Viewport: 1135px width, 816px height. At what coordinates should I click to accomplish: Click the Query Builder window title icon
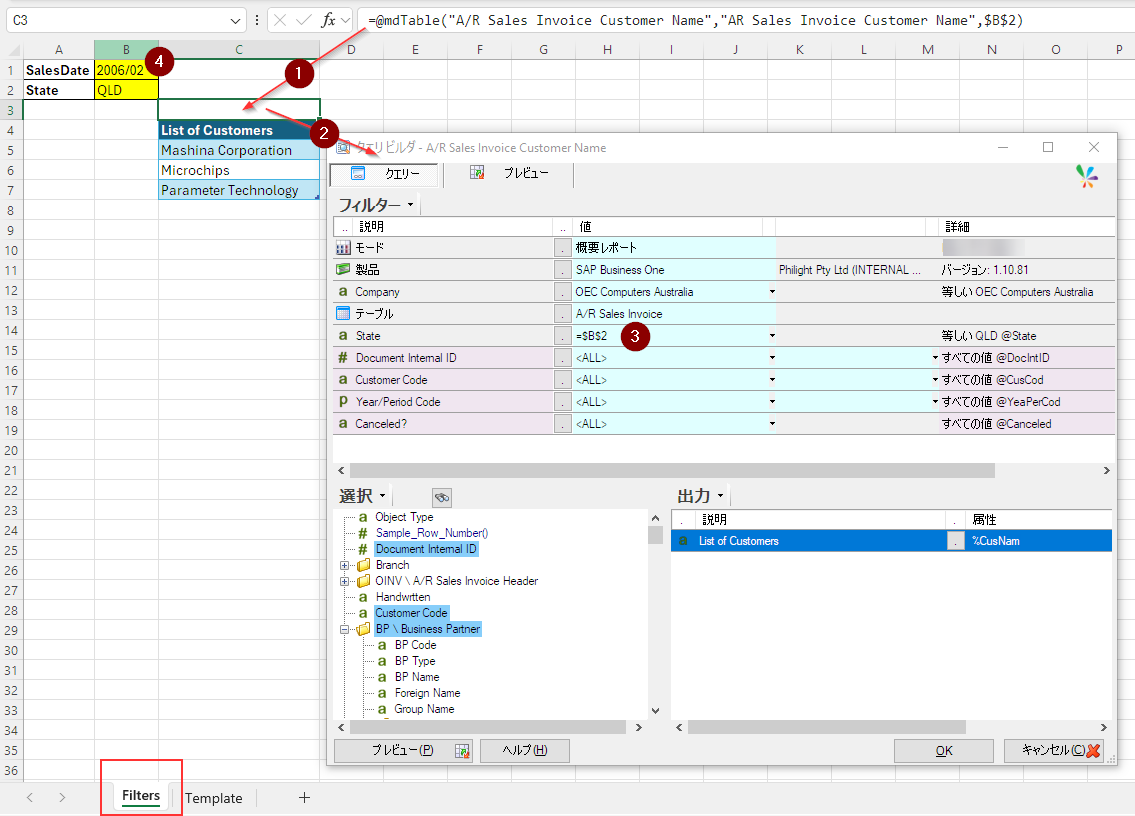tap(343, 147)
